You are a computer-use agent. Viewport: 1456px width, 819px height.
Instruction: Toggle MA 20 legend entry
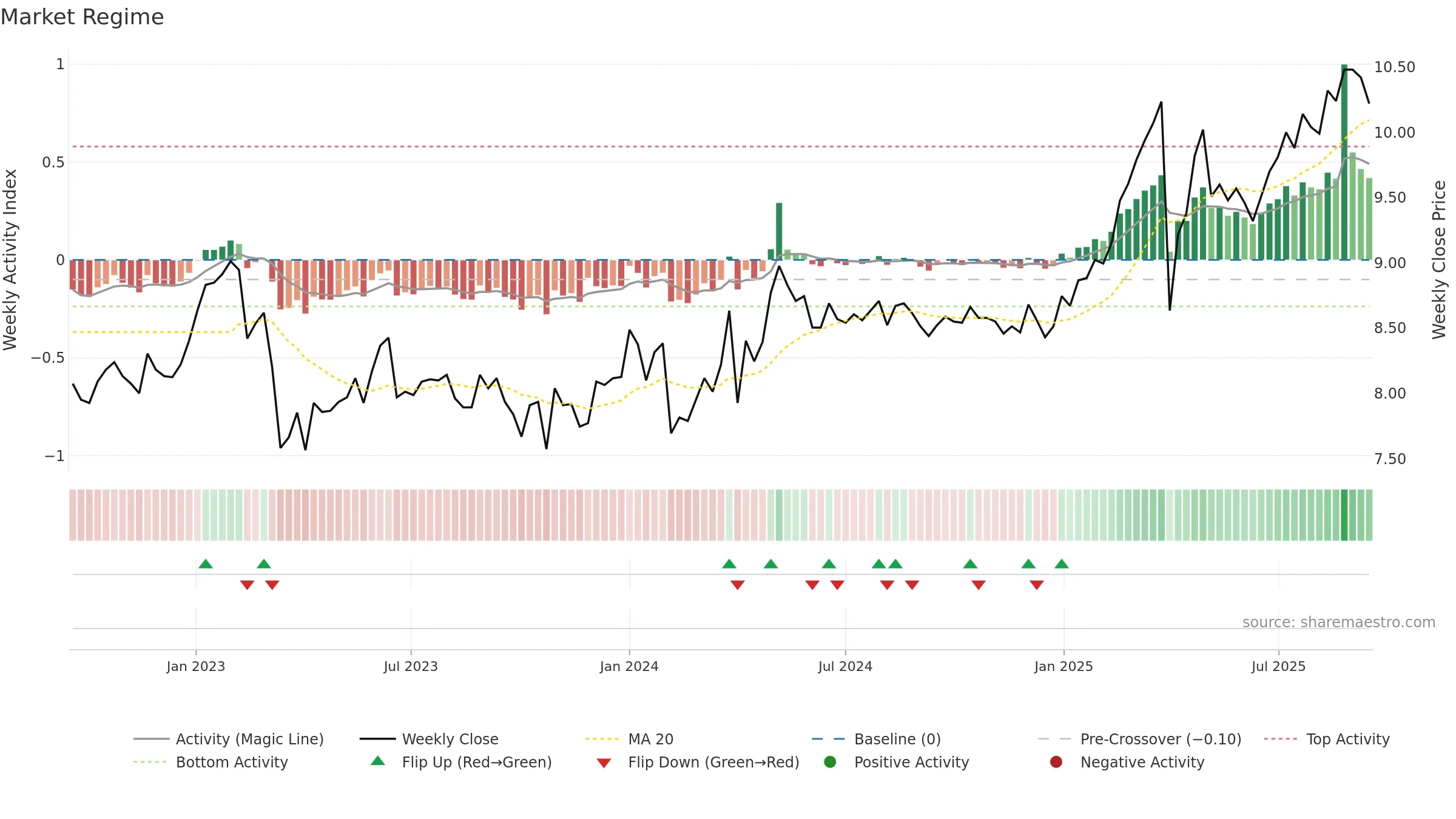tap(629, 739)
